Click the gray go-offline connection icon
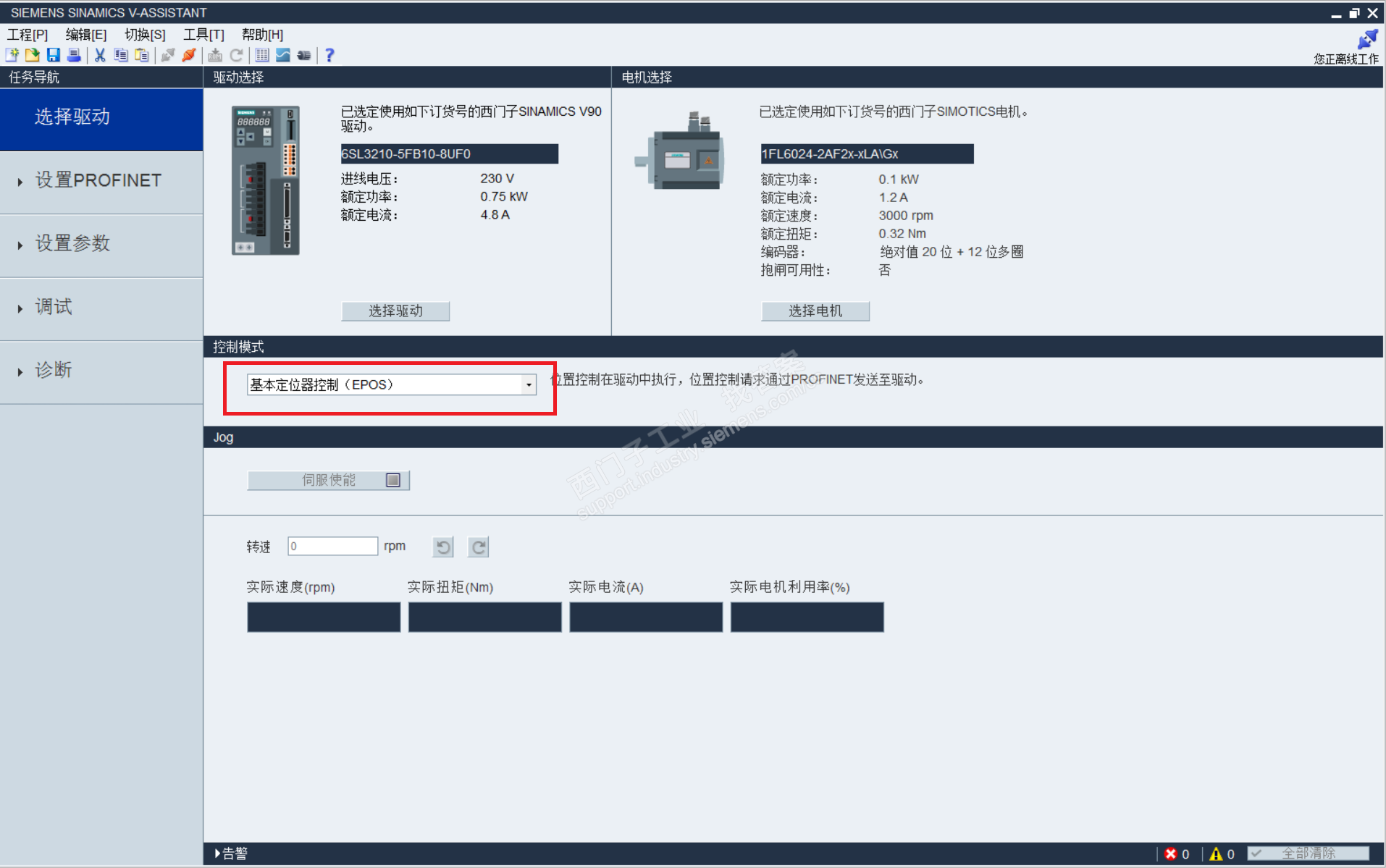The image size is (1386, 868). pyautogui.click(x=168, y=55)
